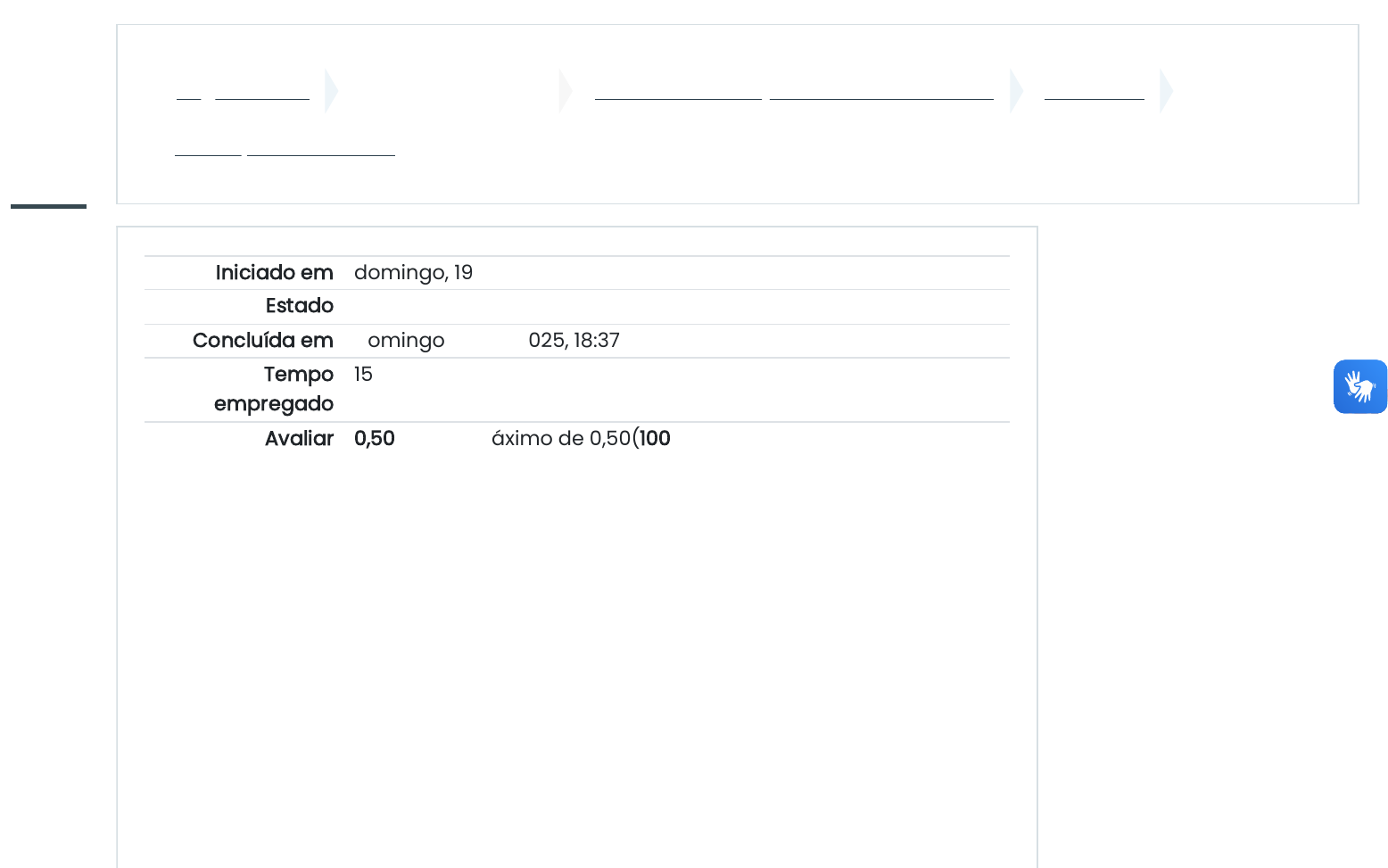Click the "Iniciado em" row label
This screenshot has width=1388, height=868.
(x=274, y=273)
